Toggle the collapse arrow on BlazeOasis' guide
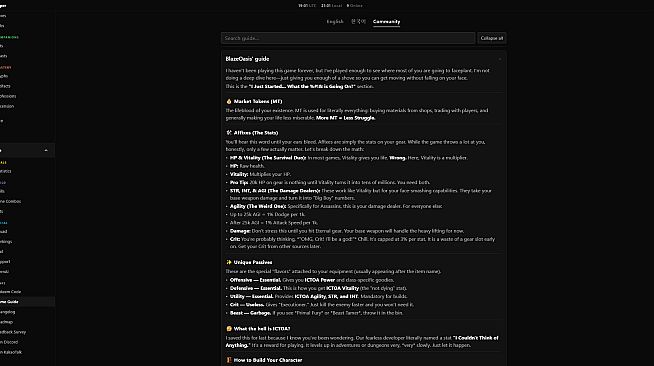The image size is (654, 366). point(500,59)
